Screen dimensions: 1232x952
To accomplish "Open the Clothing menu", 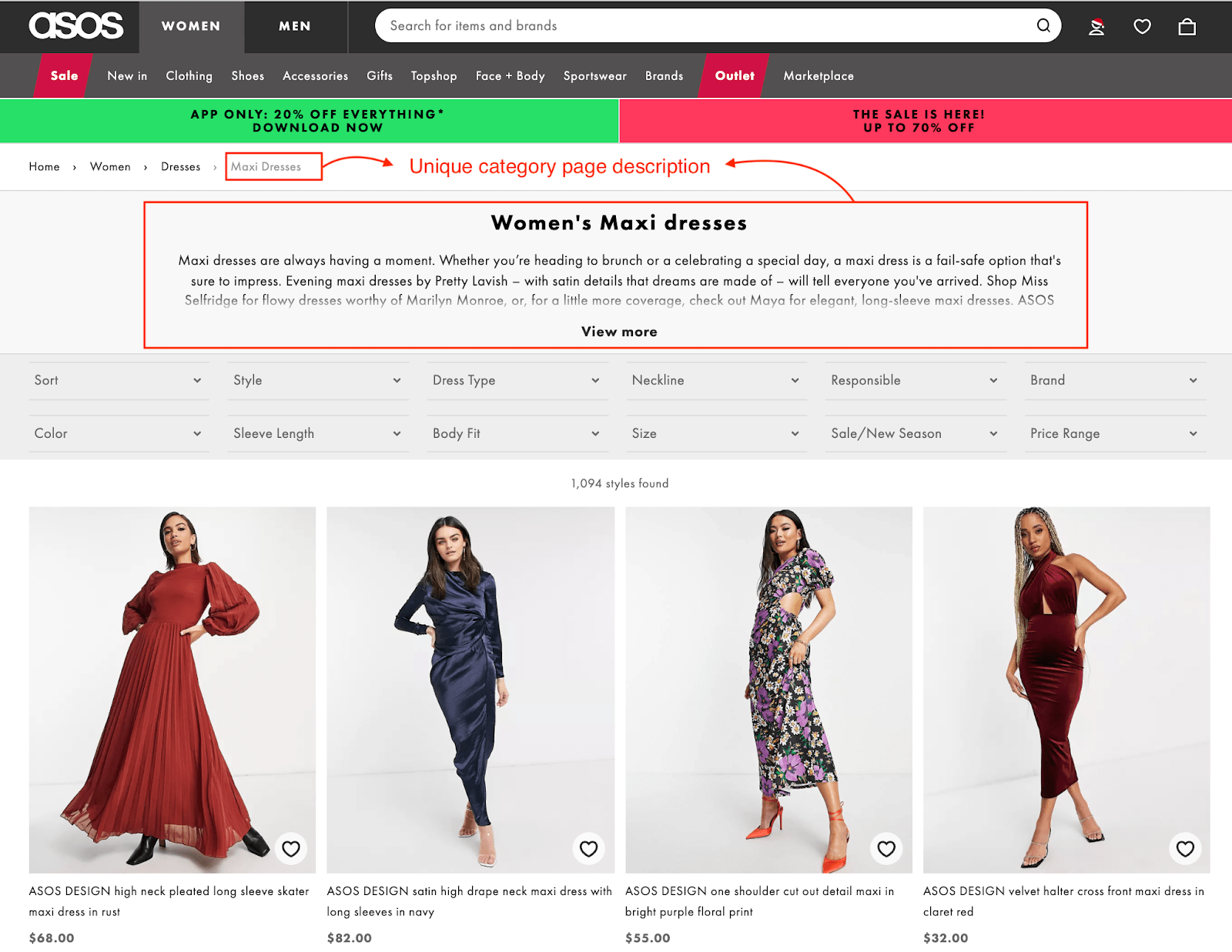I will pos(189,75).
